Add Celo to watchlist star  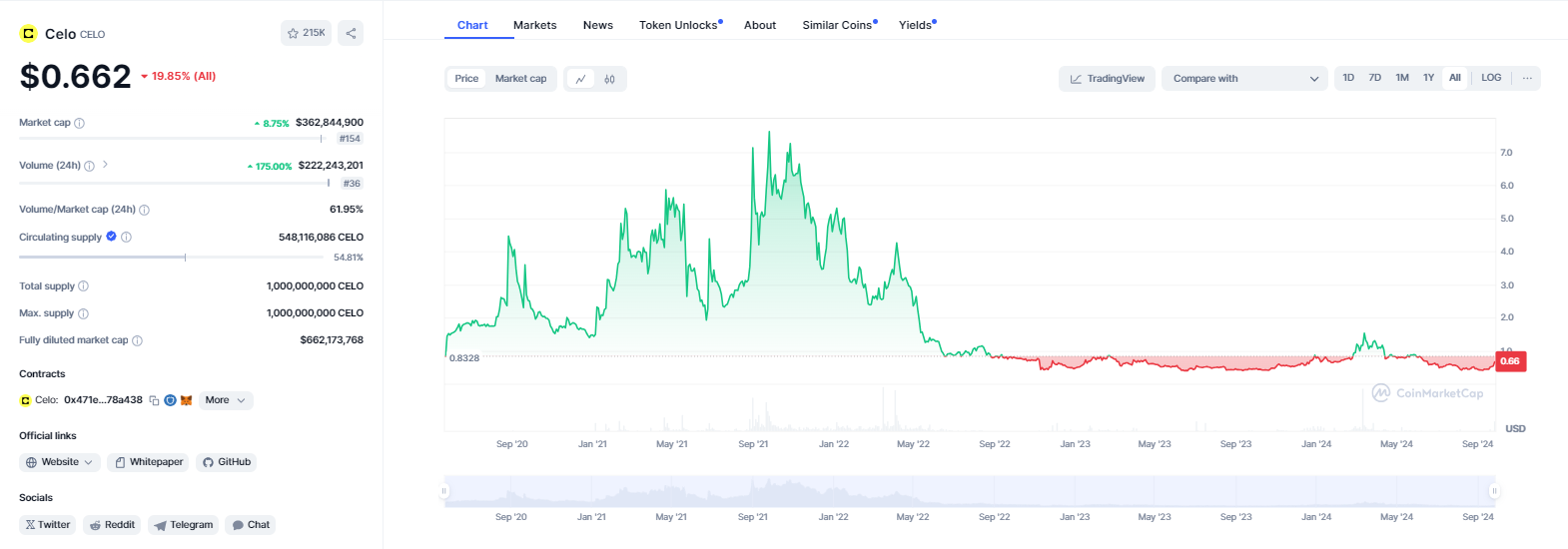[x=306, y=33]
